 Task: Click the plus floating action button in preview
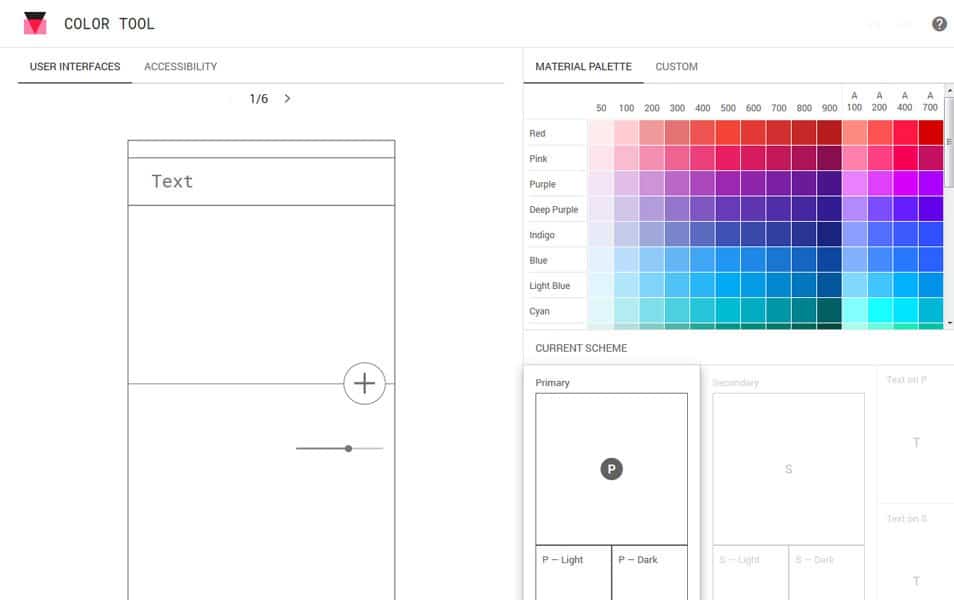click(x=364, y=383)
